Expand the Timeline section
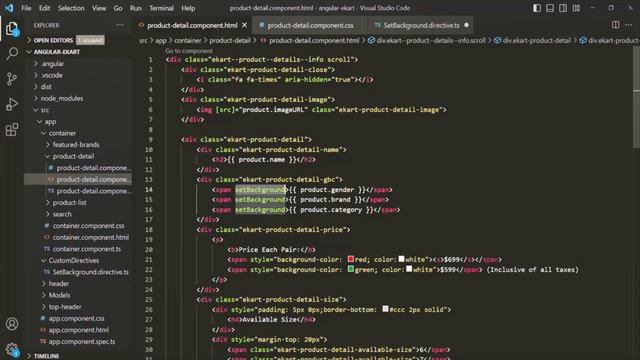The width and height of the screenshot is (640, 360). (47, 356)
